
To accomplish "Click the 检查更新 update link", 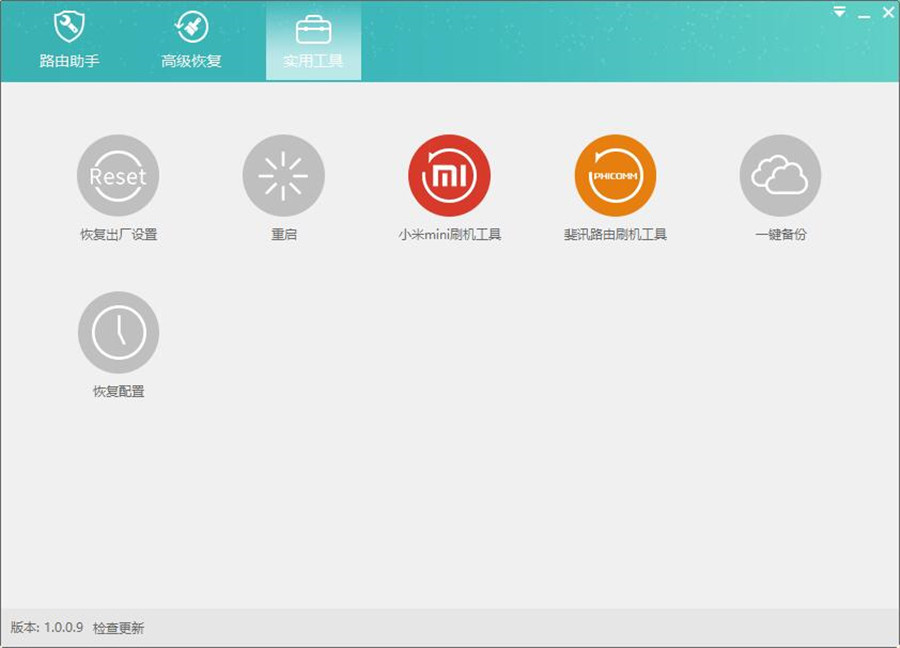I will (120, 627).
